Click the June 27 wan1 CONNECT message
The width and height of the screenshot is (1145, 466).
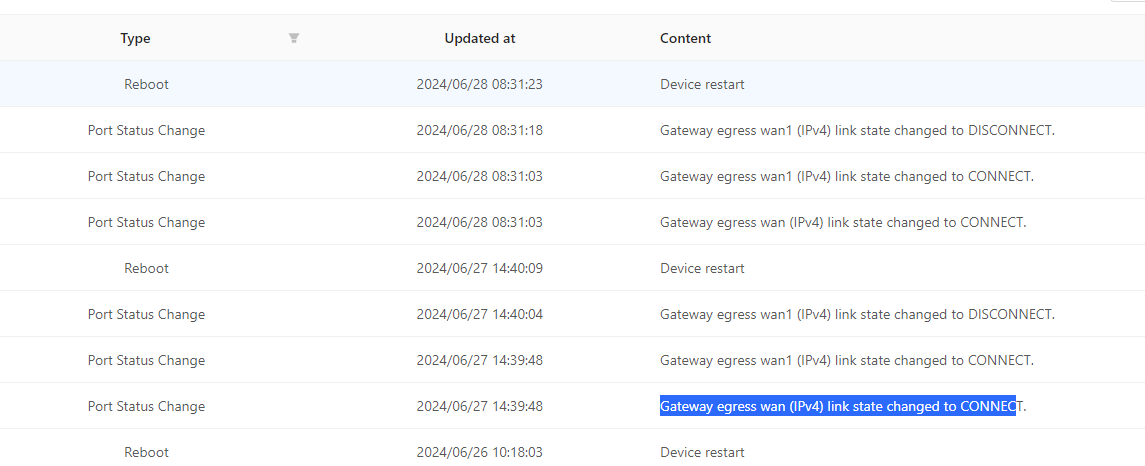click(x=846, y=360)
